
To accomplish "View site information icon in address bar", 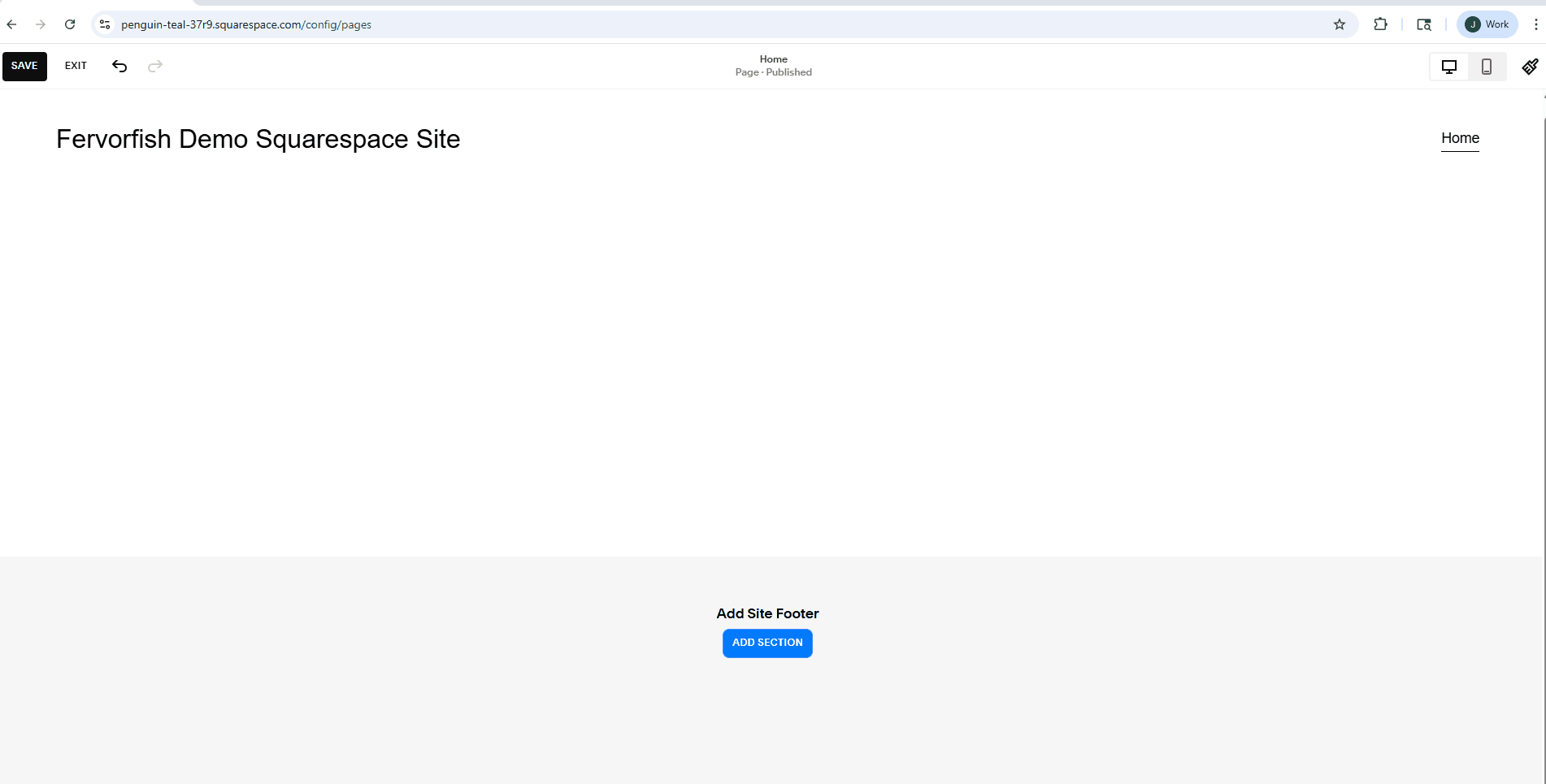I will [105, 24].
